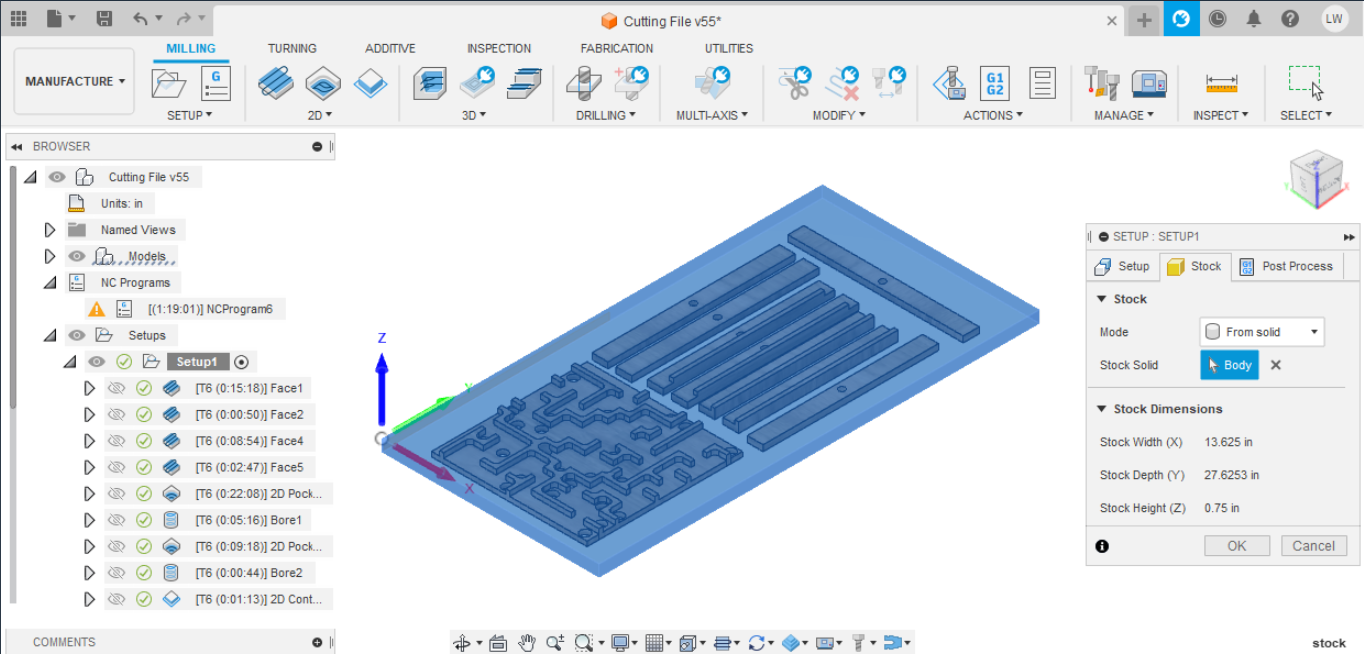Click the Cancel button
This screenshot has width=1364, height=654.
[1314, 546]
